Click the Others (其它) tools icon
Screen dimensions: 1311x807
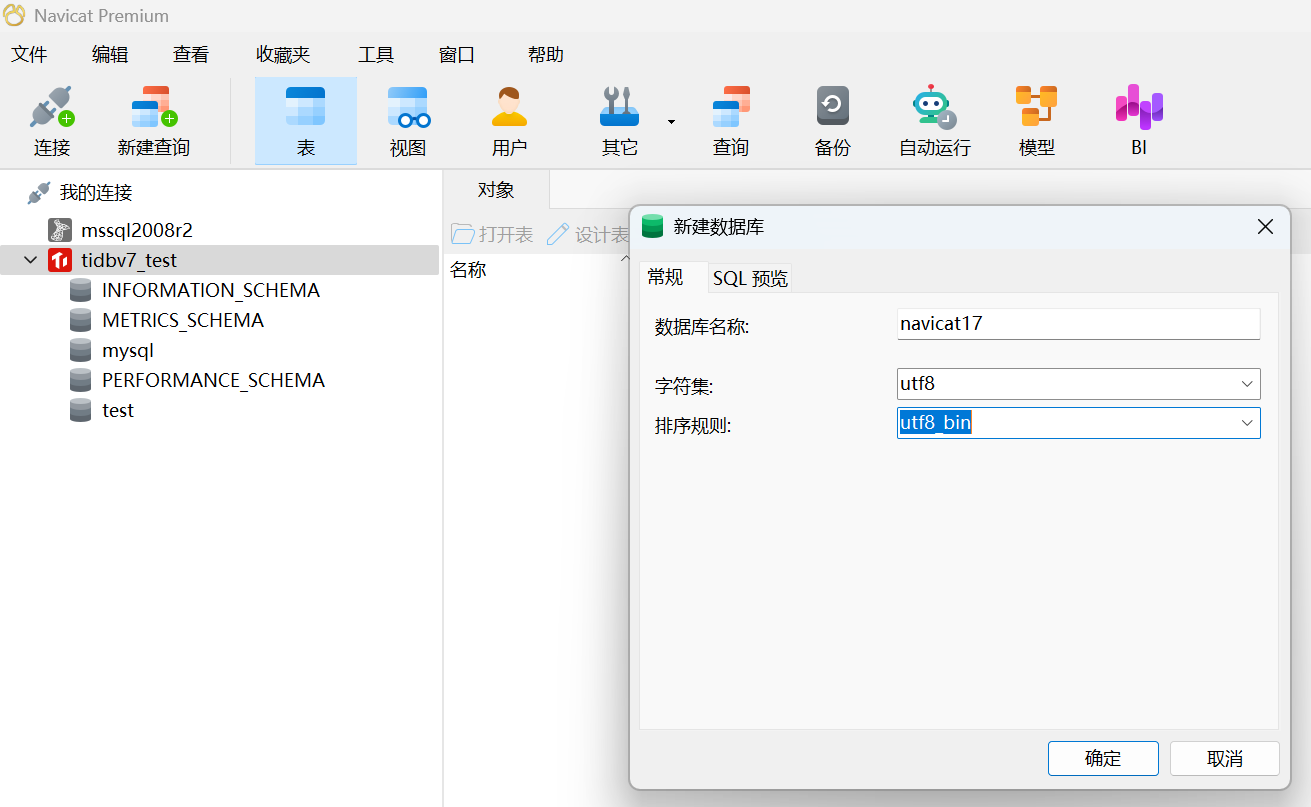619,107
